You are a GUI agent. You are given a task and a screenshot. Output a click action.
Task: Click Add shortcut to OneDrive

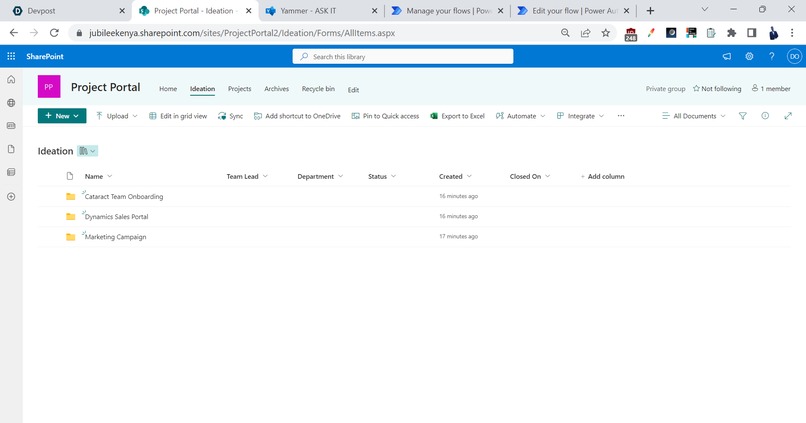point(297,116)
